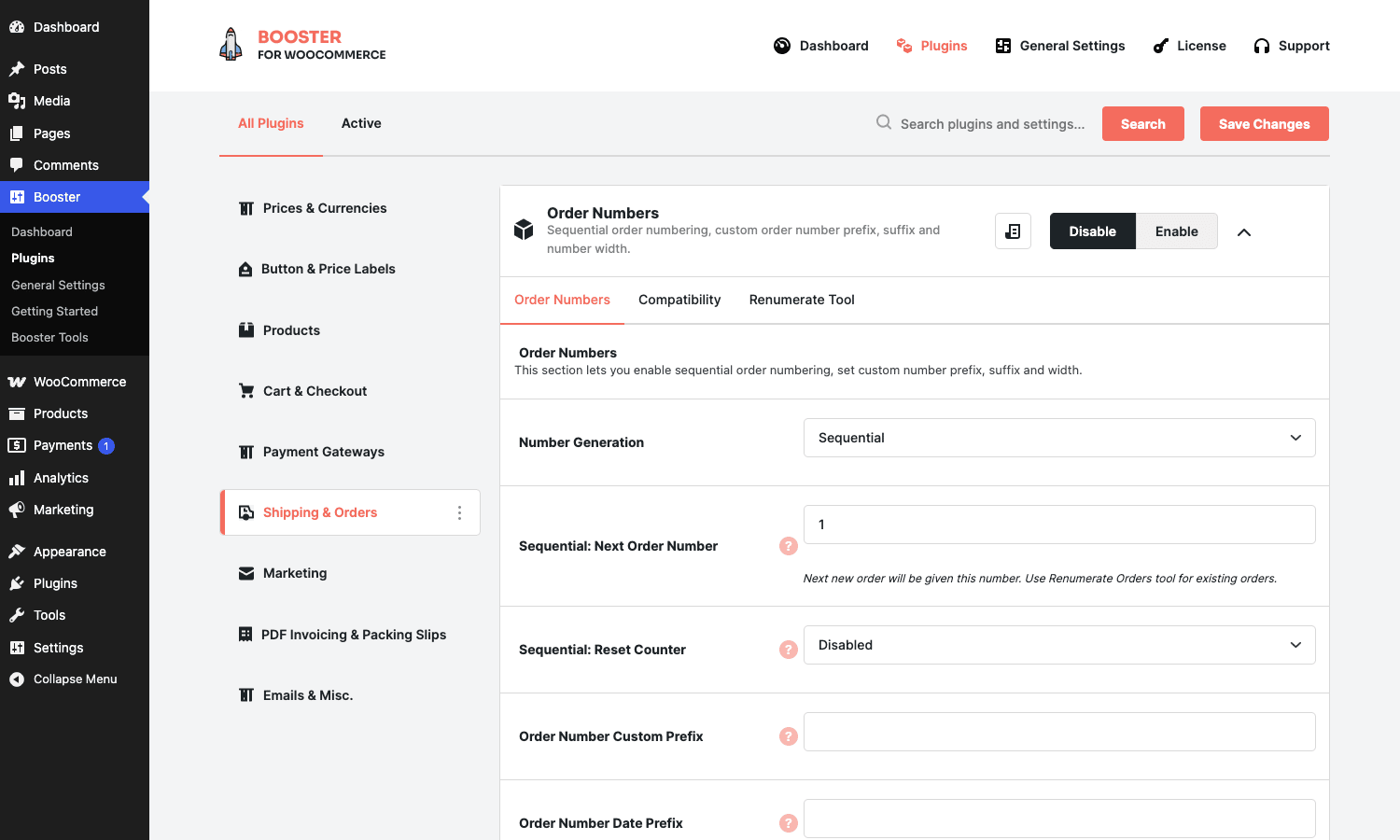
Task: Open Booster Tools submenu link
Action: (49, 337)
